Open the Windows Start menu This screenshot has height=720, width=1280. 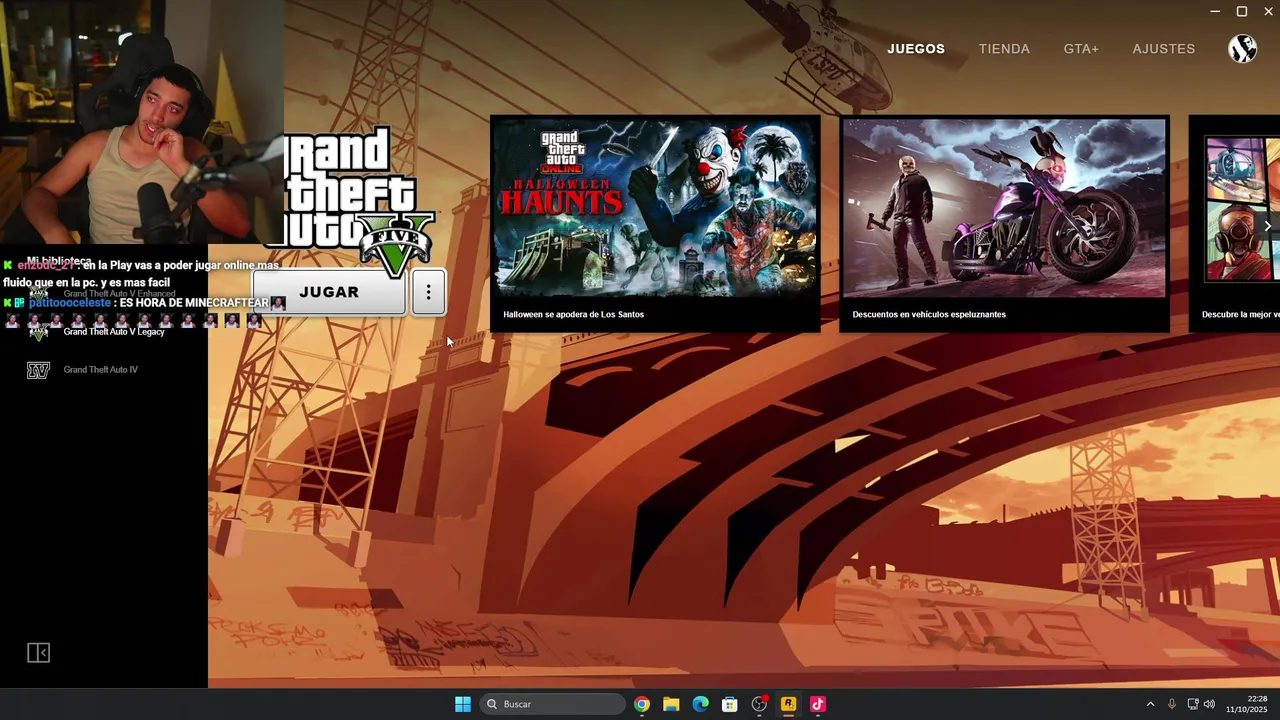click(463, 704)
